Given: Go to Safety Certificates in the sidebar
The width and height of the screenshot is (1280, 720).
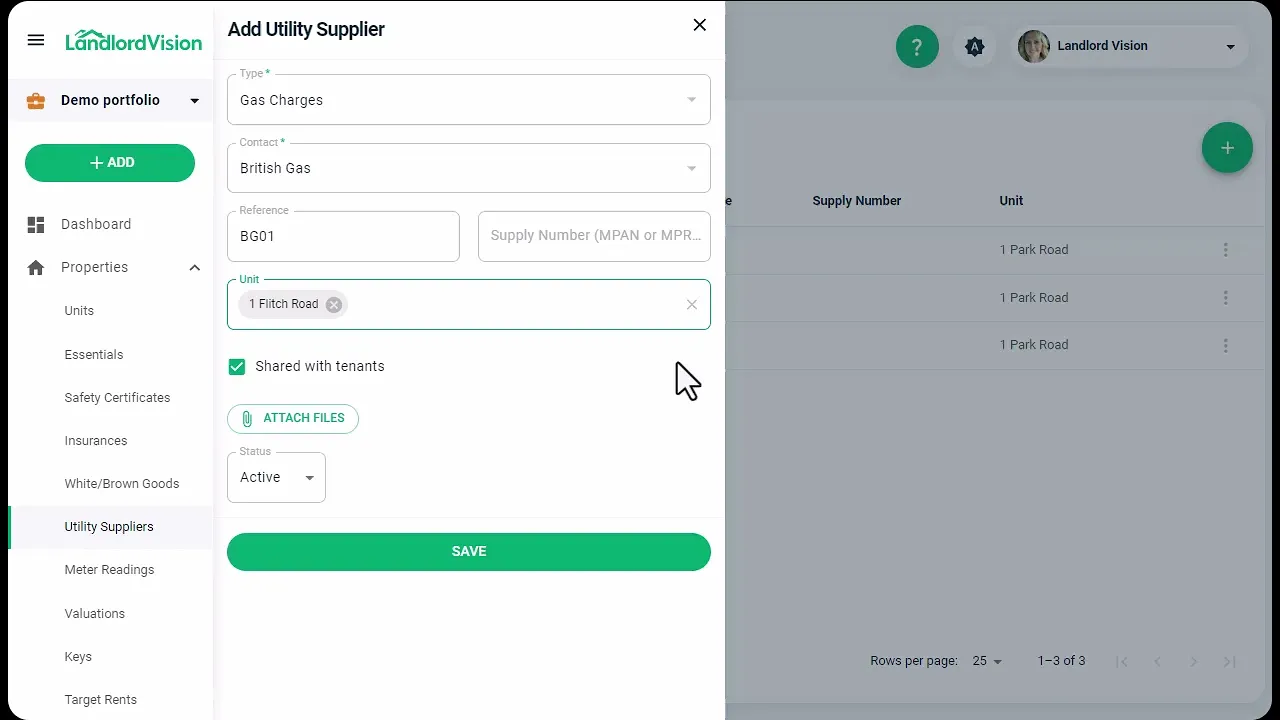Looking at the screenshot, I should pyautogui.click(x=117, y=397).
